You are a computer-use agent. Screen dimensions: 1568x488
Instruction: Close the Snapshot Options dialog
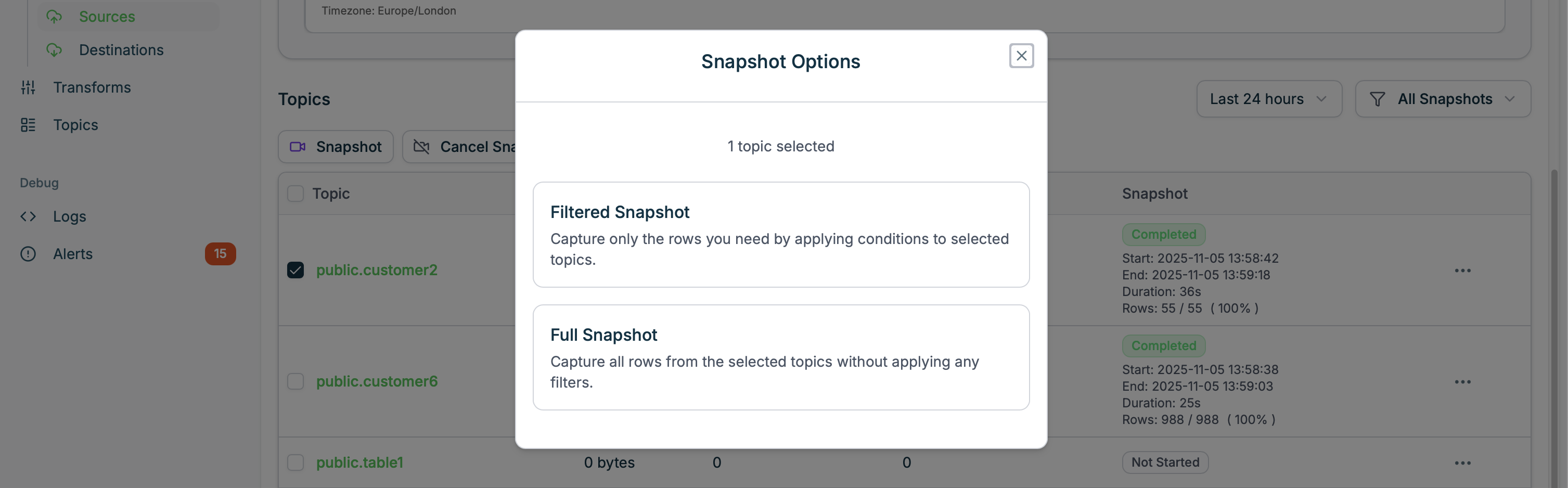(1021, 56)
